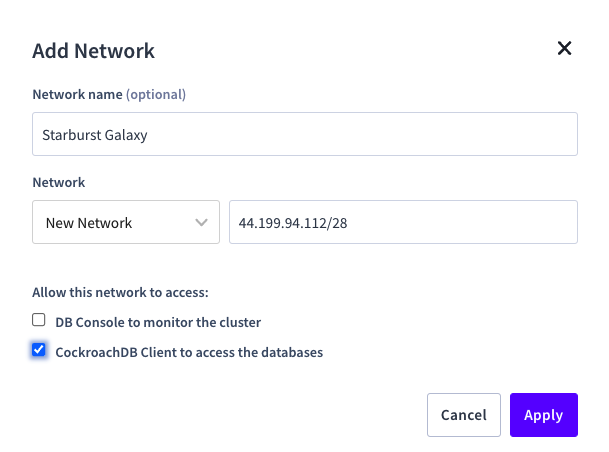Click the 'DB Console to monitor the cluster' label
The image size is (609, 452).
pos(158,323)
